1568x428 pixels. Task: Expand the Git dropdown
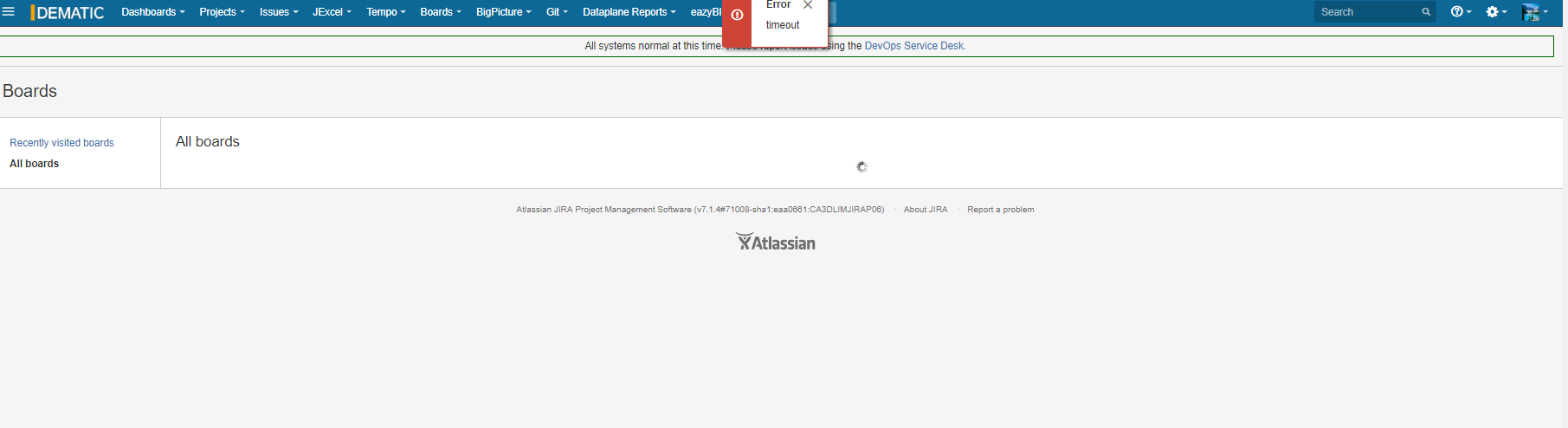coord(557,12)
